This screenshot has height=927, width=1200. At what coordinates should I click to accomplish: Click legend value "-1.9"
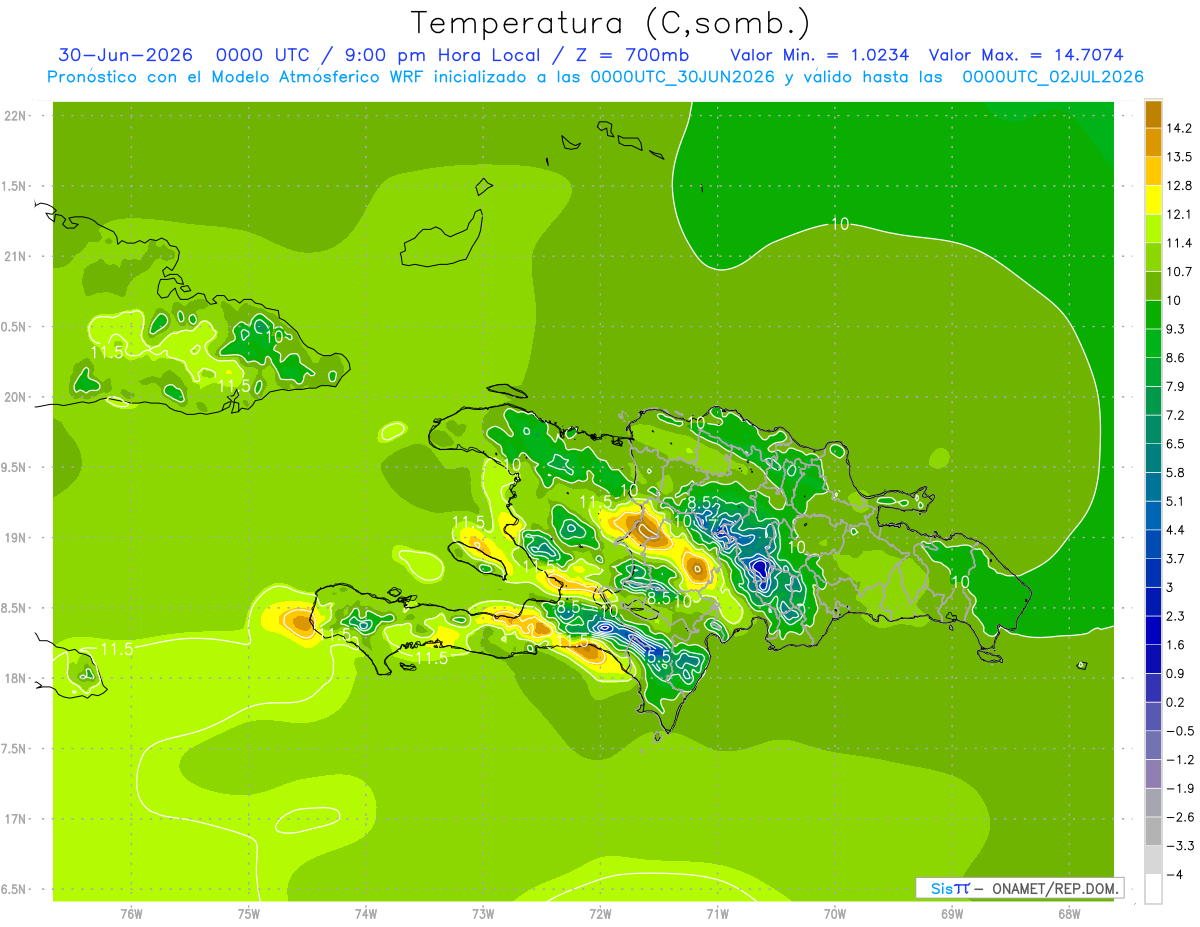(1178, 788)
